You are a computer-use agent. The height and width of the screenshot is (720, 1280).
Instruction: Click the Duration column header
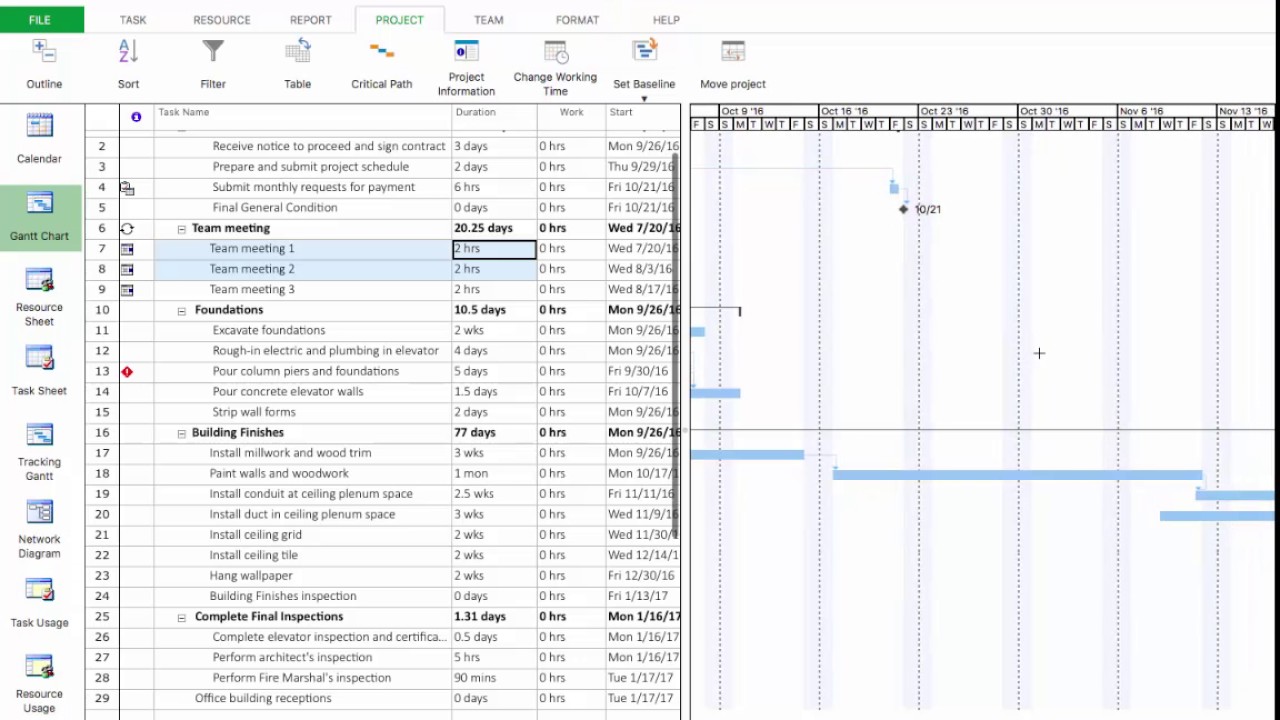(x=494, y=117)
